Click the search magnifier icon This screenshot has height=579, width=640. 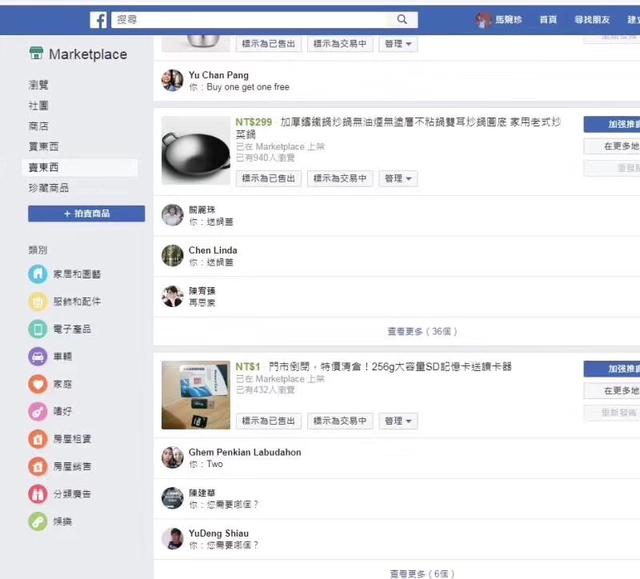(402, 20)
